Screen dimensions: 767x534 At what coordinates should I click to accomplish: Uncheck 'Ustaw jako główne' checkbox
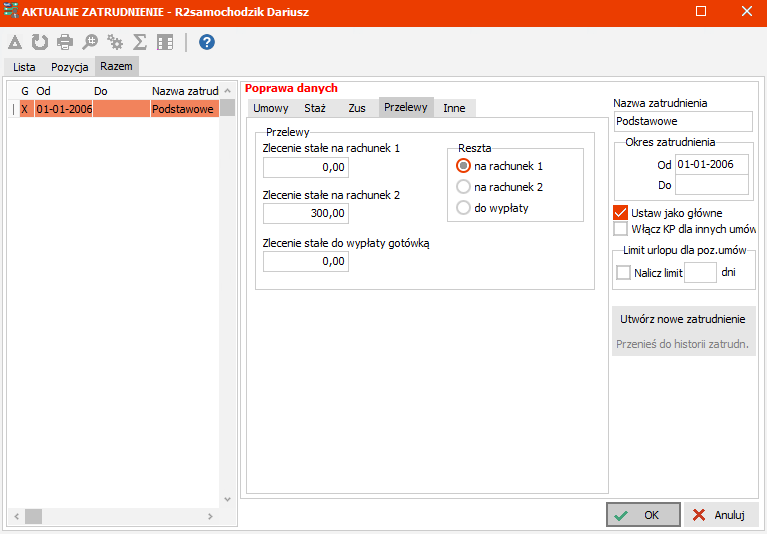point(620,213)
